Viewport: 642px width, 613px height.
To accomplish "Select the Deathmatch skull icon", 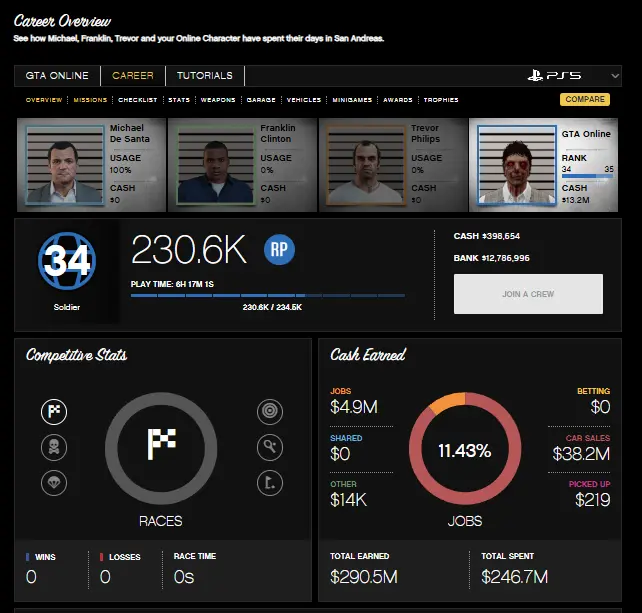I will [x=54, y=447].
